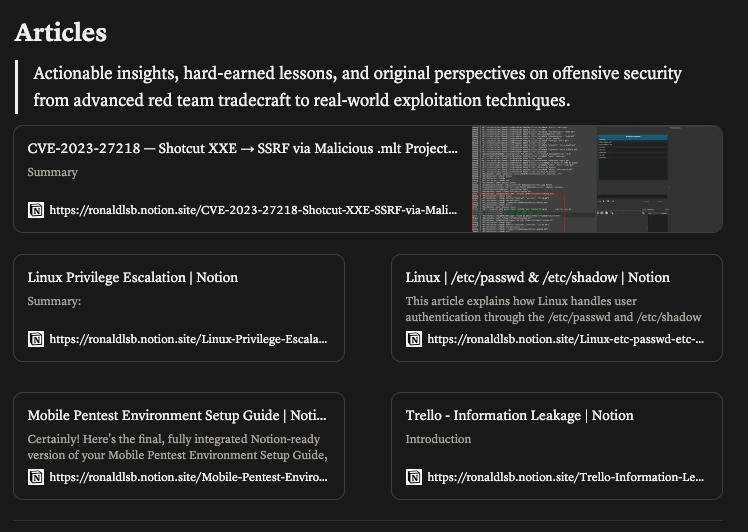Open the Mobile Pentest Environment Setup Guide title
The height and width of the screenshot is (532, 748).
pos(177,416)
